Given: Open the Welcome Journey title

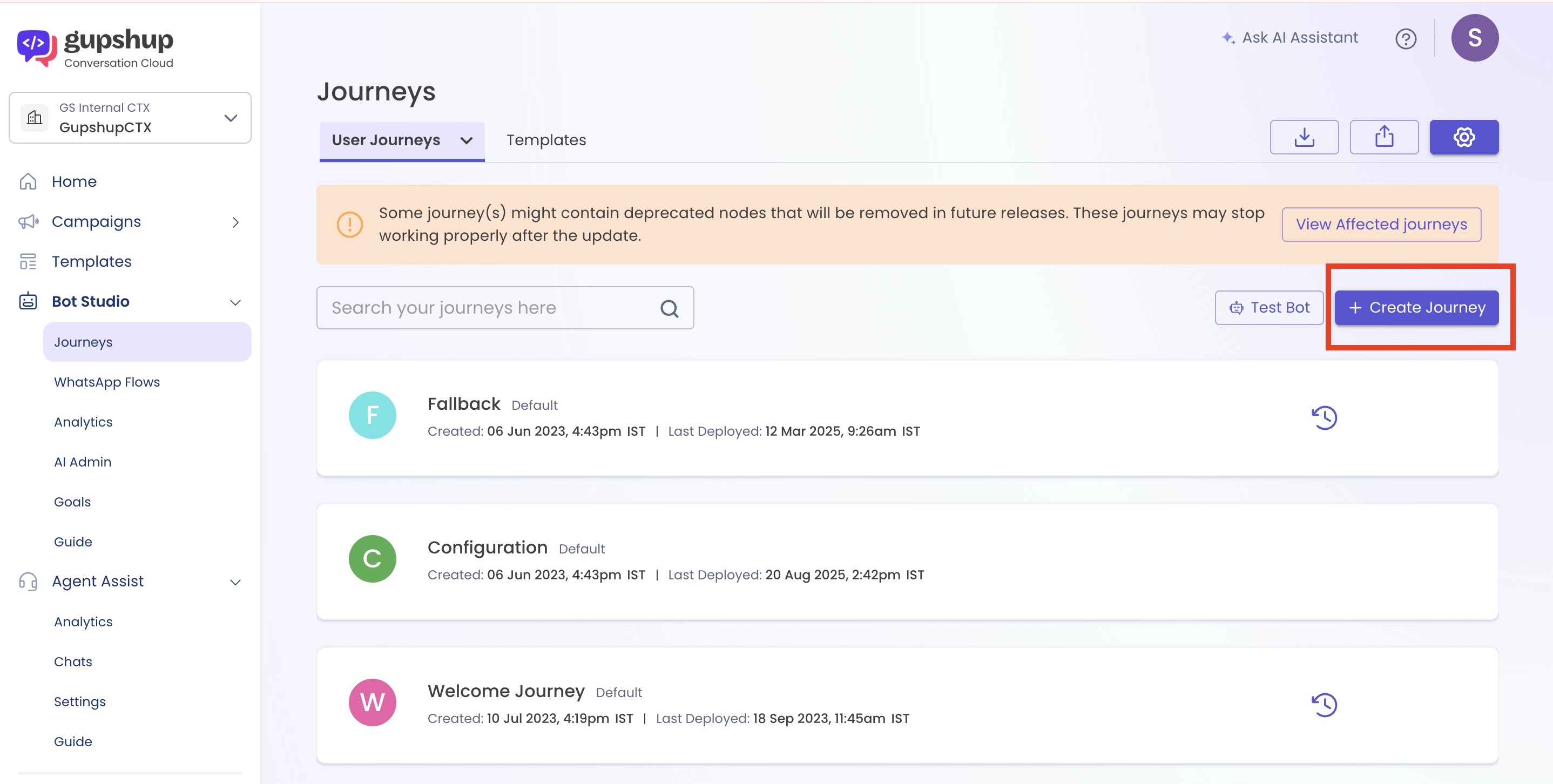Looking at the screenshot, I should [507, 691].
